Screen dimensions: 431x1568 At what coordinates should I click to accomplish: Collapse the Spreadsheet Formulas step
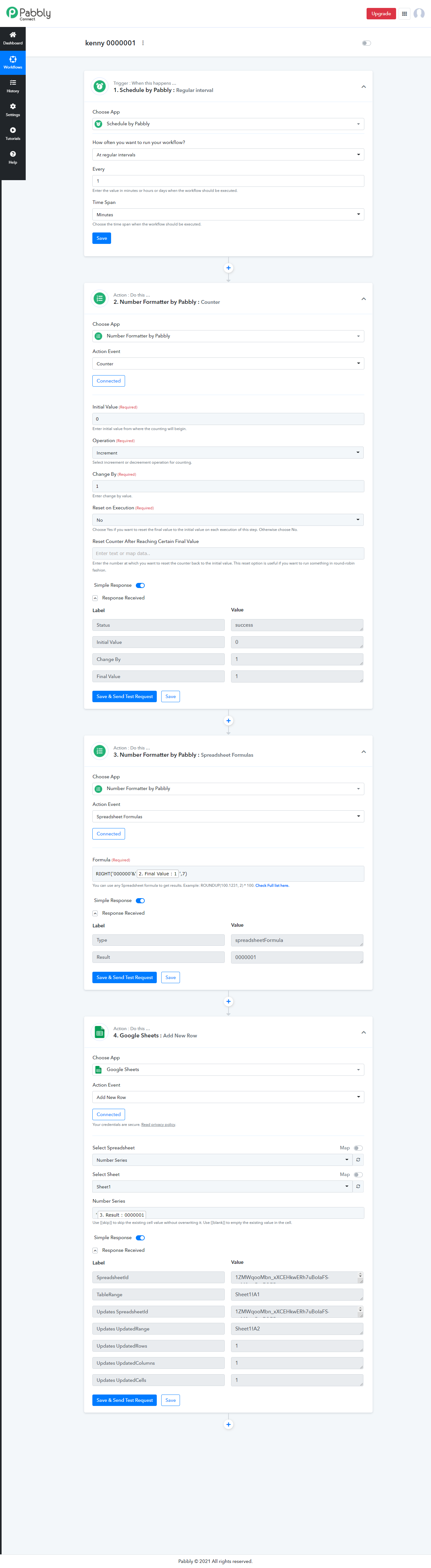click(363, 752)
